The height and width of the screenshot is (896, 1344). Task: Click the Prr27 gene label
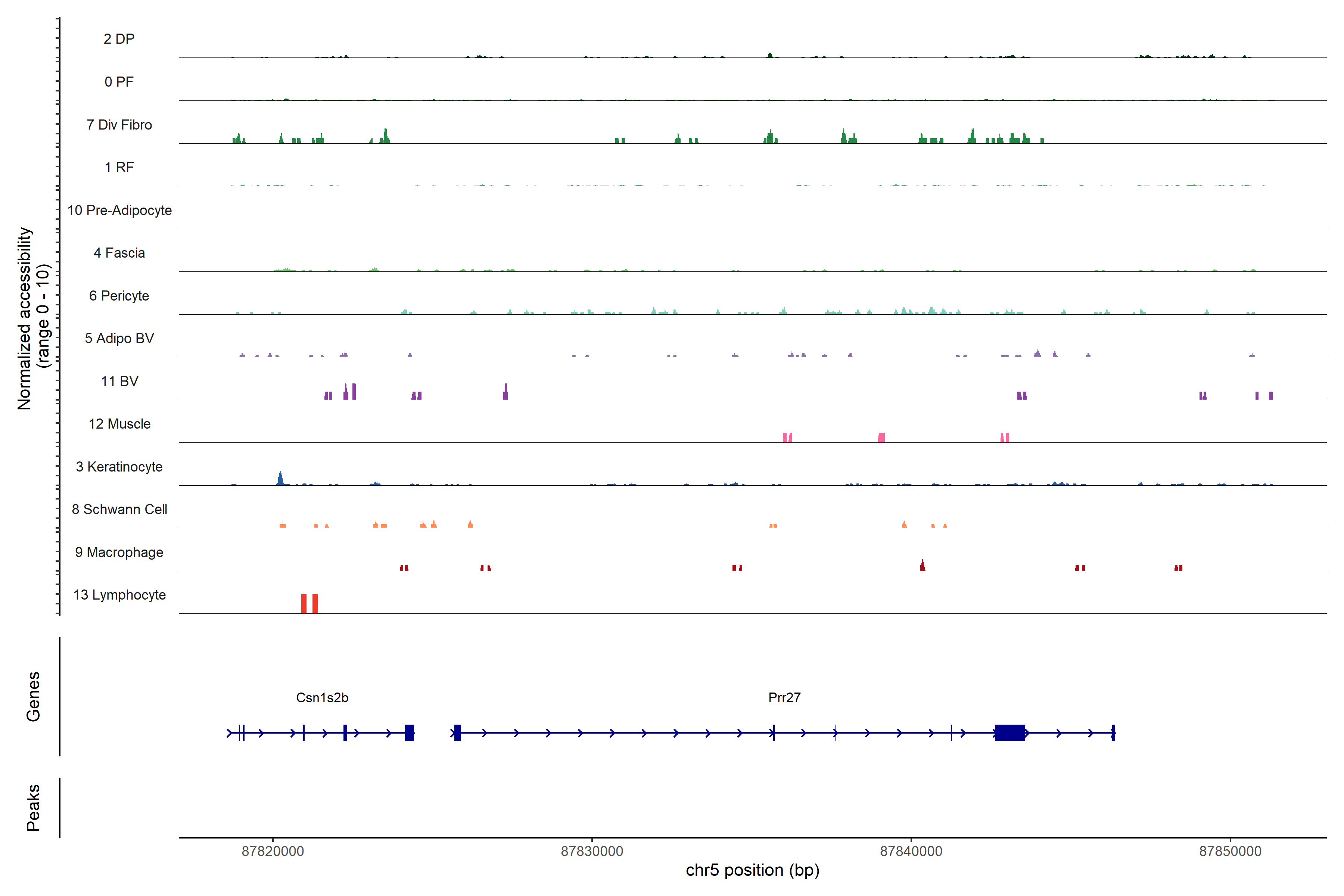[x=784, y=698]
